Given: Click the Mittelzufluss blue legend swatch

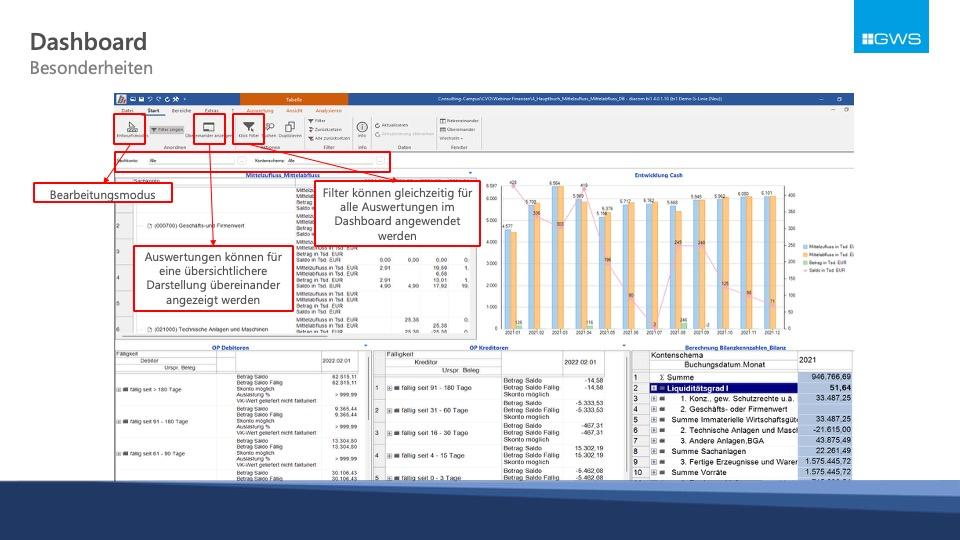Looking at the screenshot, I should tap(806, 247).
